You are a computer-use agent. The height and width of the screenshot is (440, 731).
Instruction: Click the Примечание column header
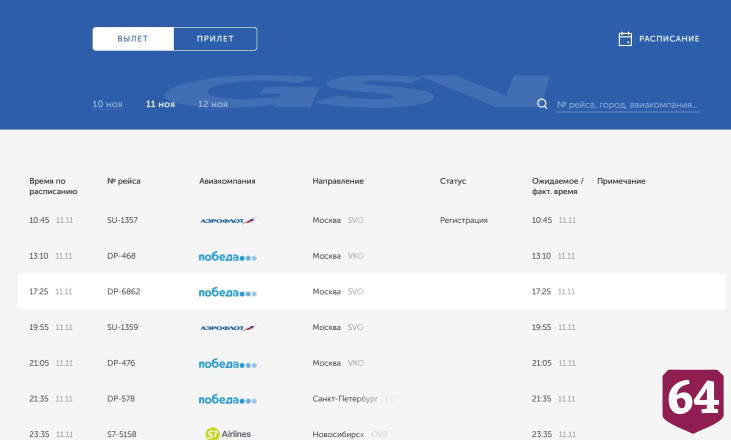point(621,181)
